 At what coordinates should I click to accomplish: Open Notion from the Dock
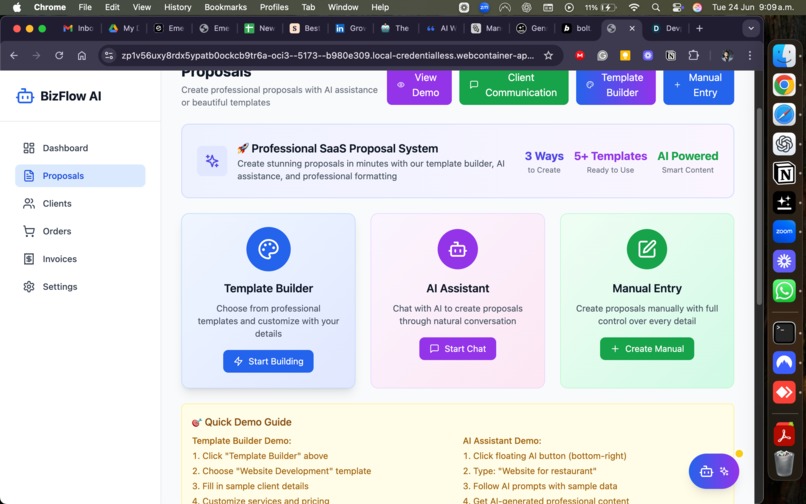tap(784, 173)
